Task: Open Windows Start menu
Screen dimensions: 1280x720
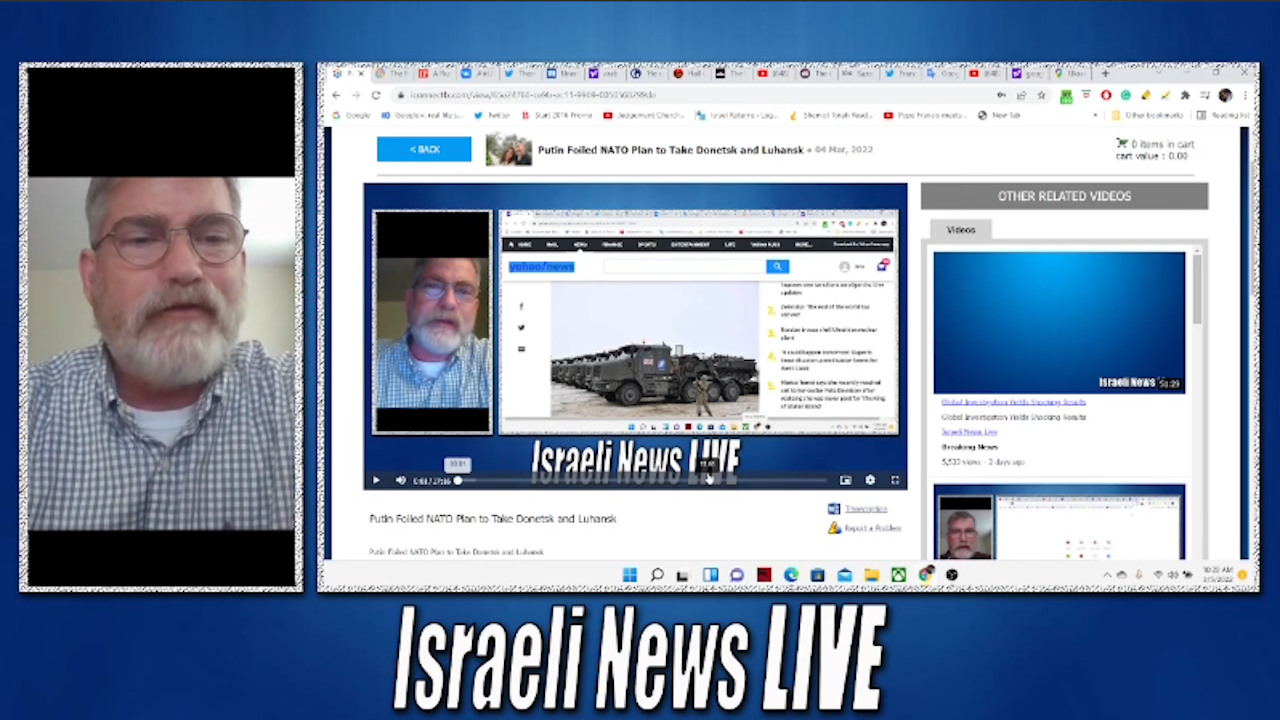Action: (x=630, y=575)
